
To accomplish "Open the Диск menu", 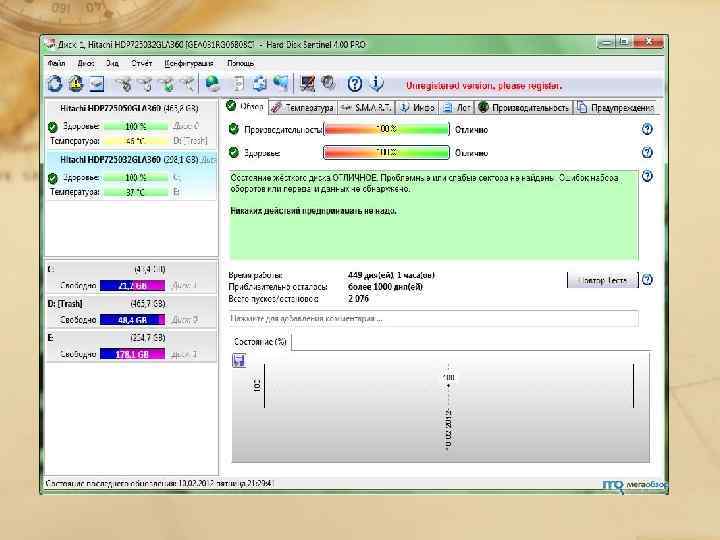I will coord(86,63).
